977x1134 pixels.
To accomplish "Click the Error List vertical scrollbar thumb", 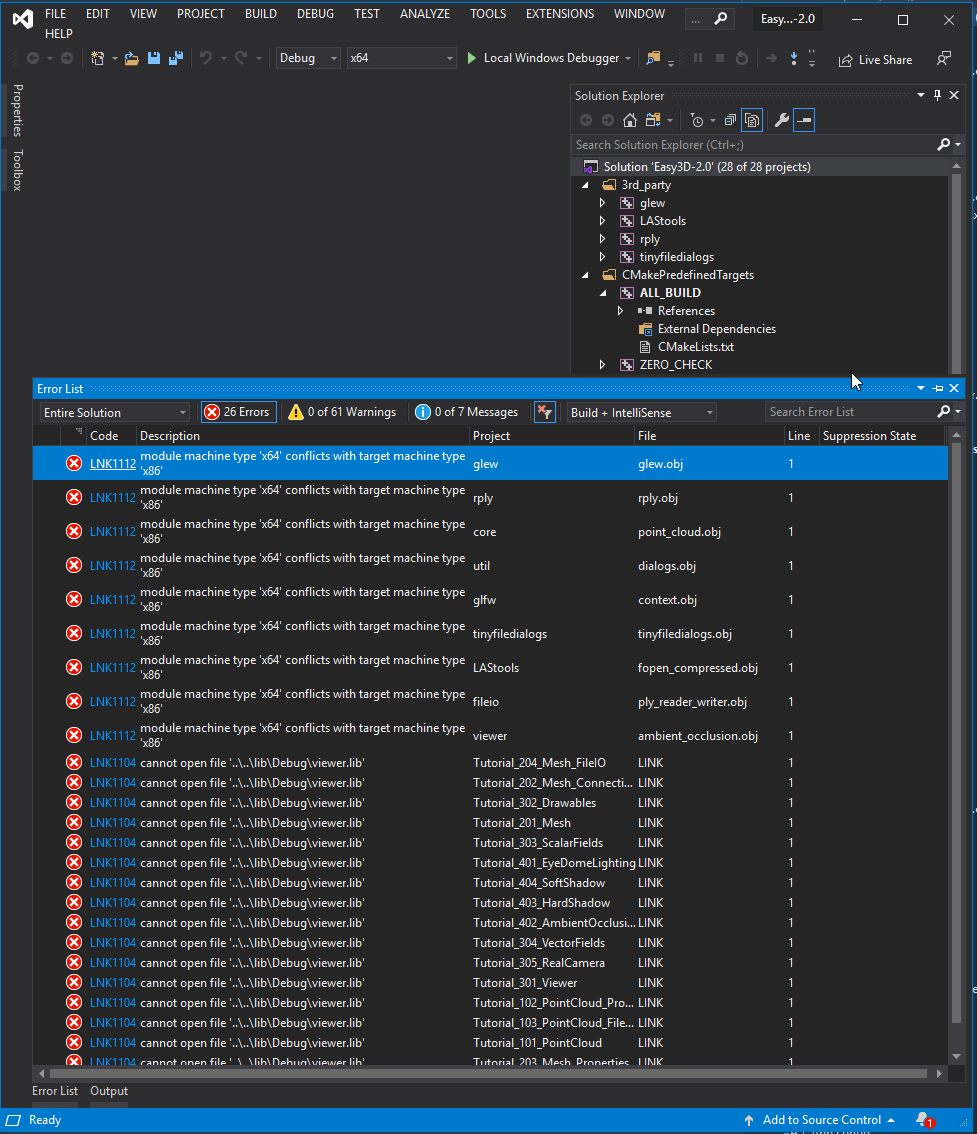I will pos(956,734).
